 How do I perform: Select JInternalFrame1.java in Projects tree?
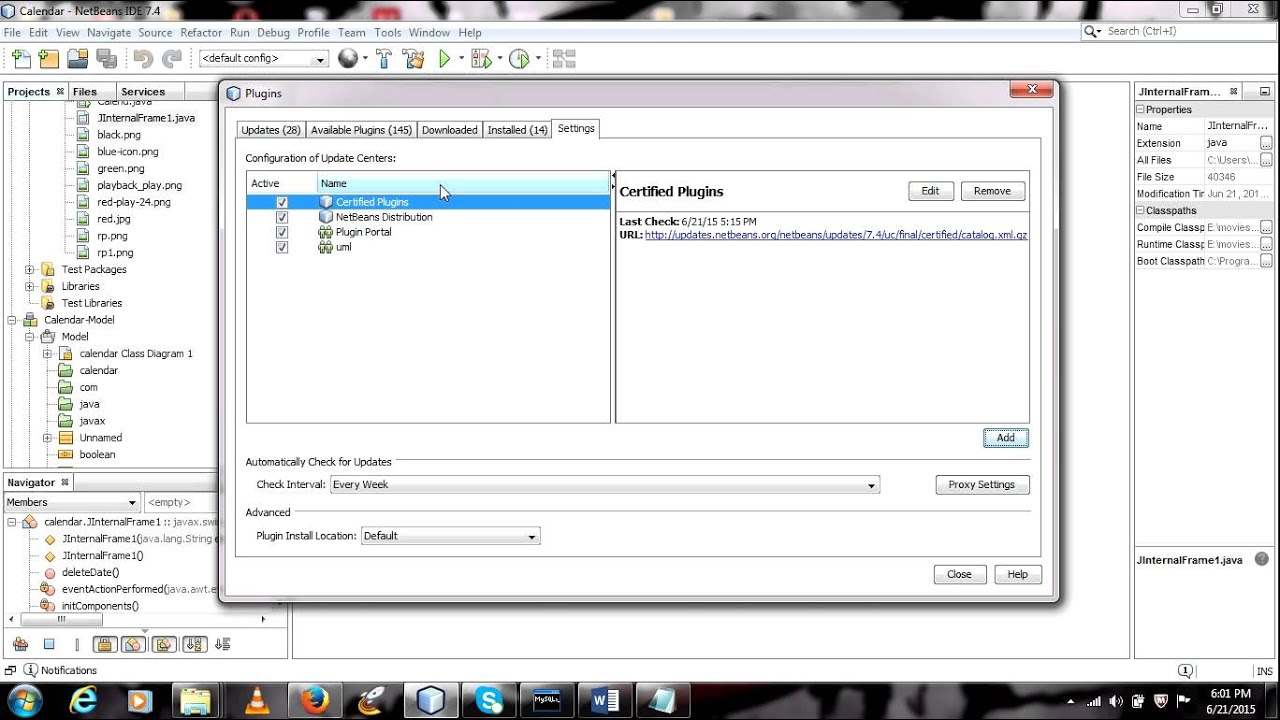[146, 118]
